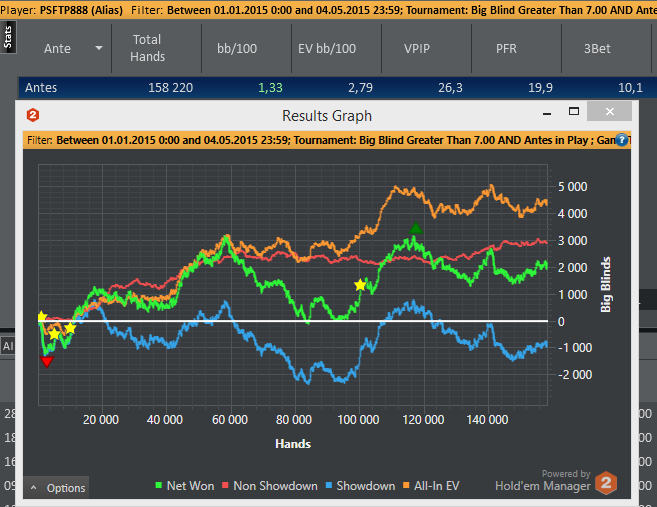Click the HM2 icon in Results Graph title bar
657x507 pixels.
[33, 115]
